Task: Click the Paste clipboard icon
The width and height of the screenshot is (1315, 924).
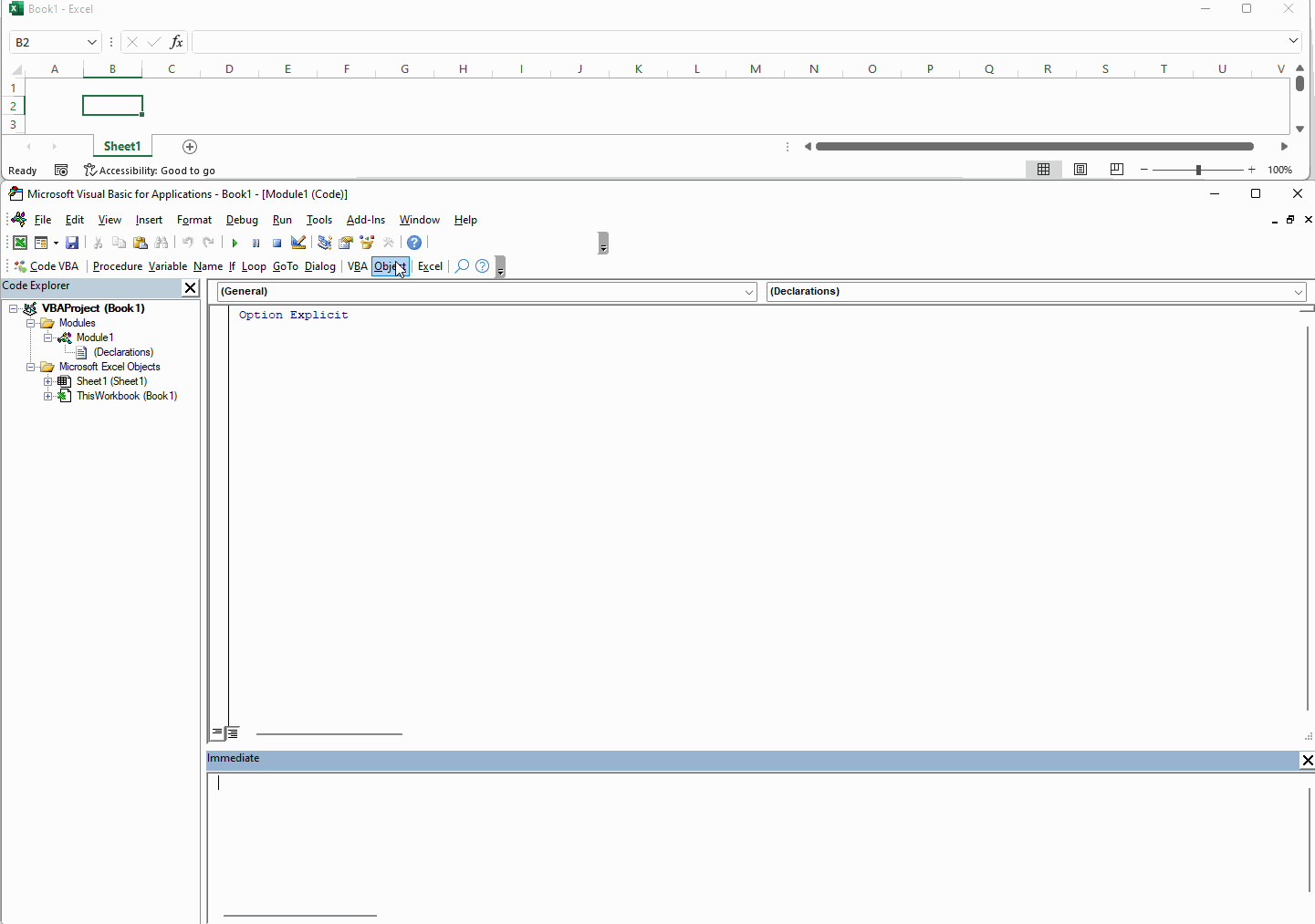Action: (x=141, y=243)
